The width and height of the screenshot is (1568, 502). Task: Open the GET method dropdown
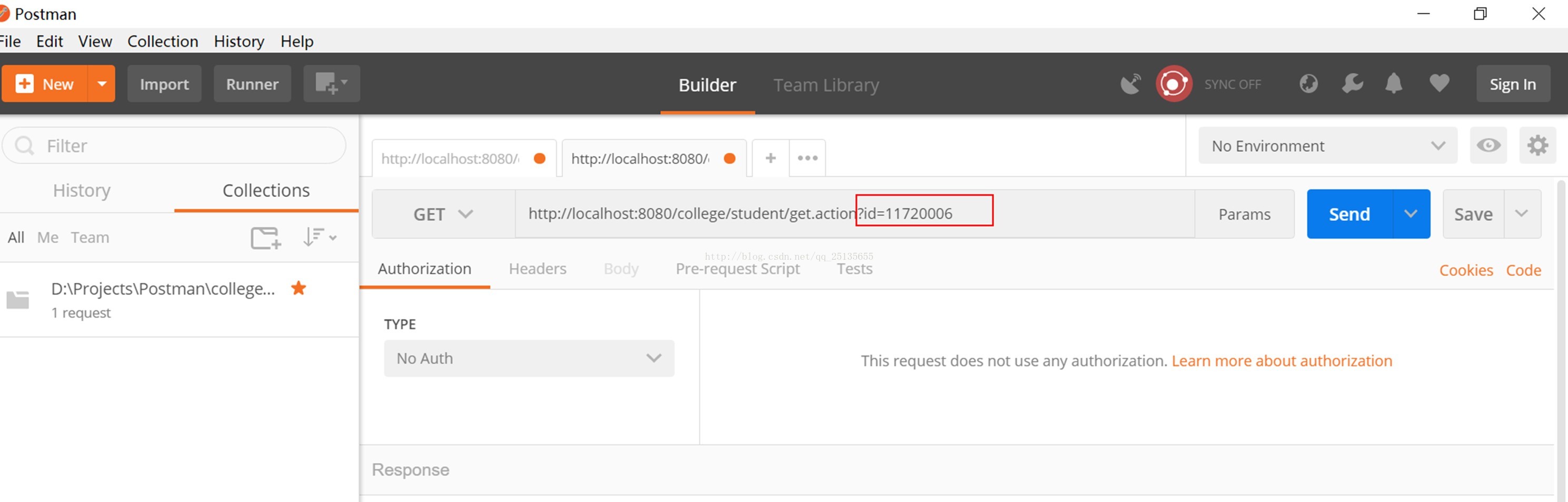444,214
